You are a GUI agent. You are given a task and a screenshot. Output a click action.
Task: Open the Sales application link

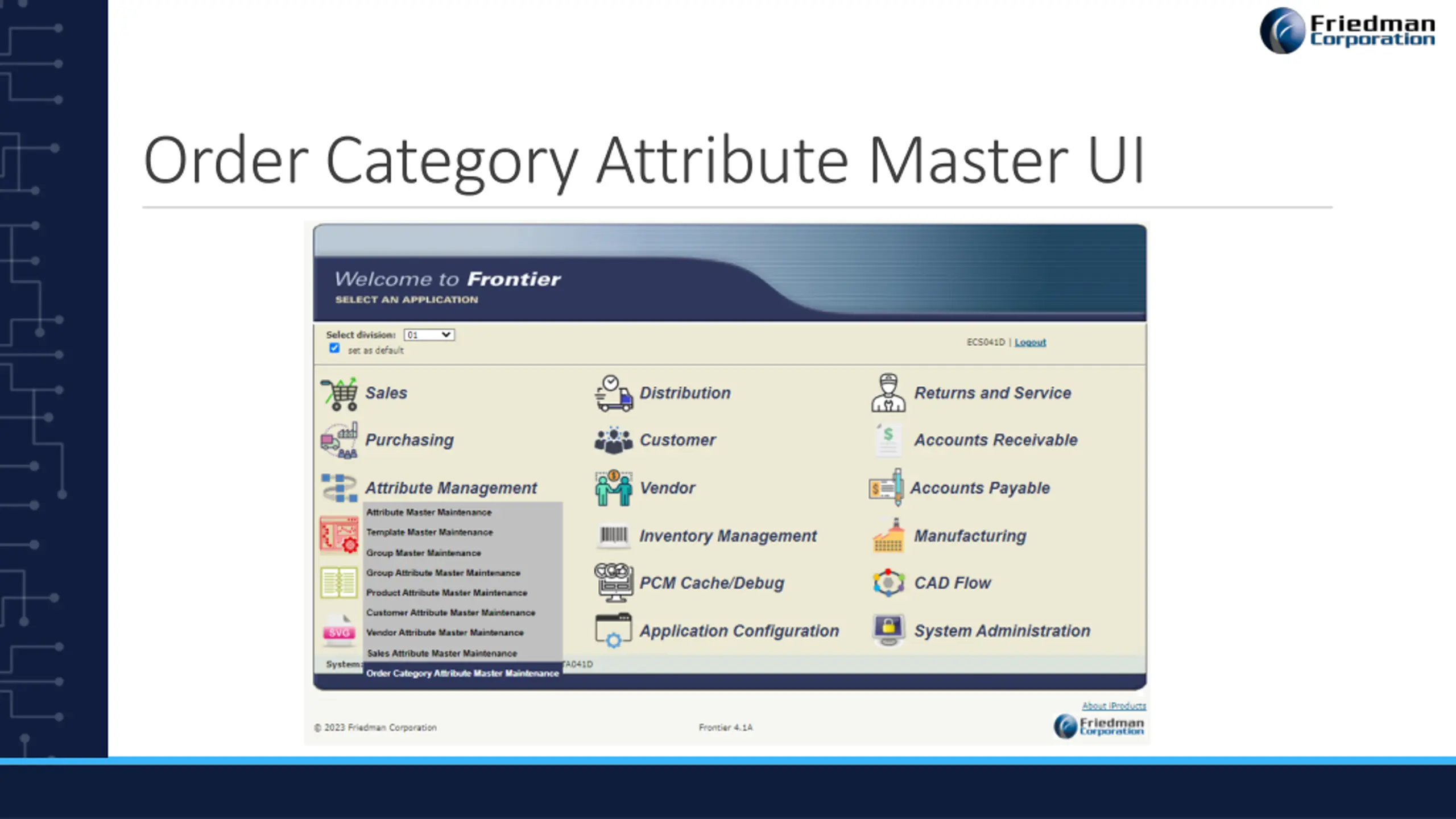click(386, 393)
